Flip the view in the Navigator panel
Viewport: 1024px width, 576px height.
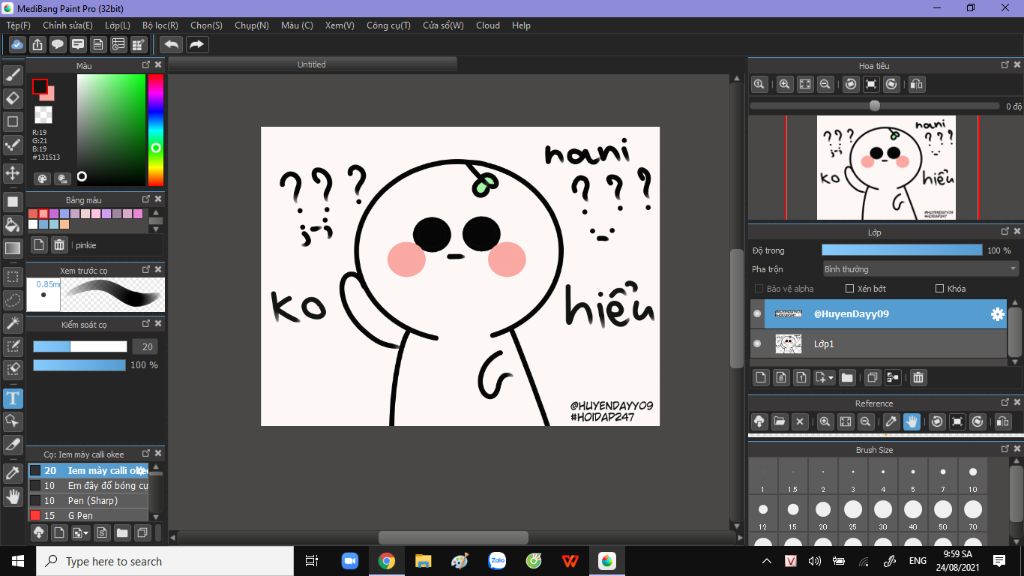coord(917,85)
